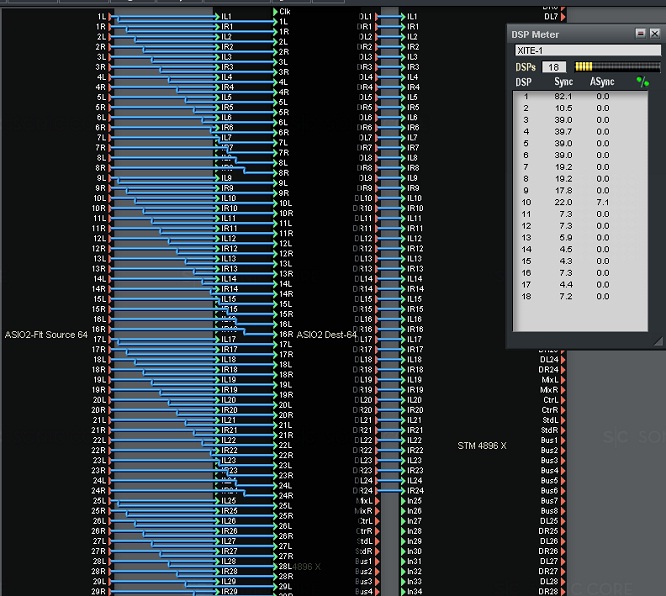Select the Sync value 5.9 of DSP 13
666x596 pixels.
coord(566,237)
